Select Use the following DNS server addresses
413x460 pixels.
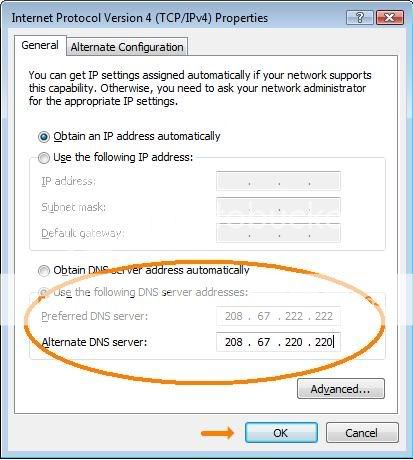pos(43,292)
